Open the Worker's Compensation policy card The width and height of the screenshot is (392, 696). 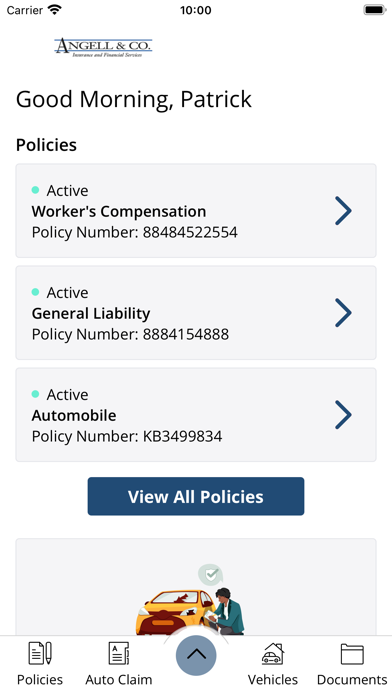tap(196, 210)
